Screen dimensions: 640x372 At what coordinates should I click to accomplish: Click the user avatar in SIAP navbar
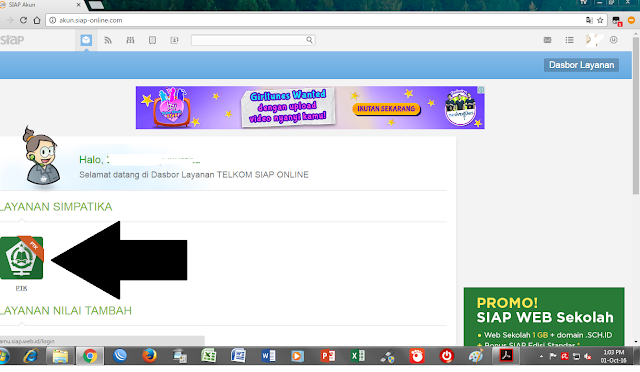[593, 40]
